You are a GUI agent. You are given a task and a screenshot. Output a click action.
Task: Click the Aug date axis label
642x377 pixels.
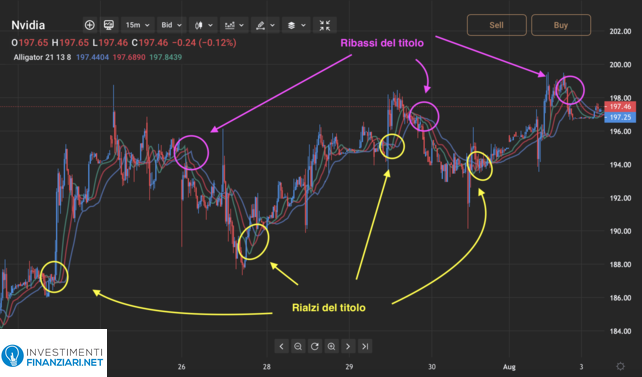tap(509, 367)
